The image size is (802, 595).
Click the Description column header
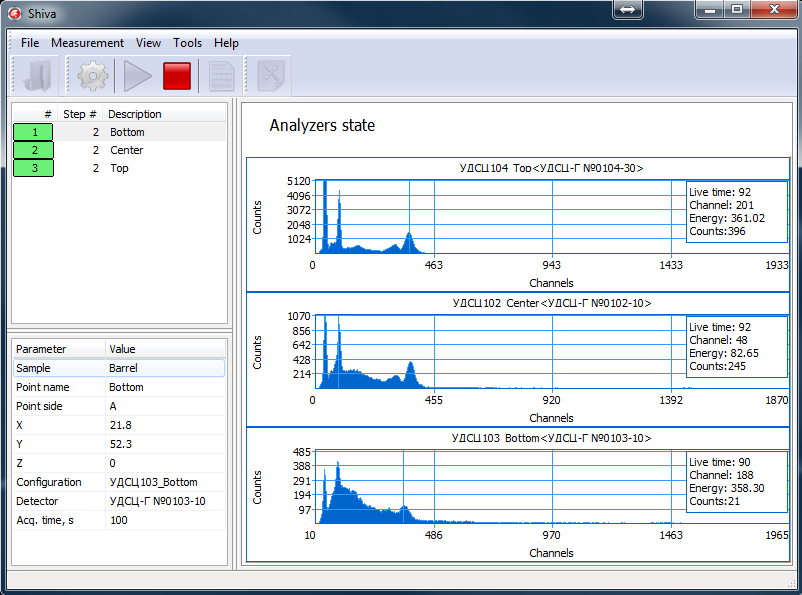point(135,114)
